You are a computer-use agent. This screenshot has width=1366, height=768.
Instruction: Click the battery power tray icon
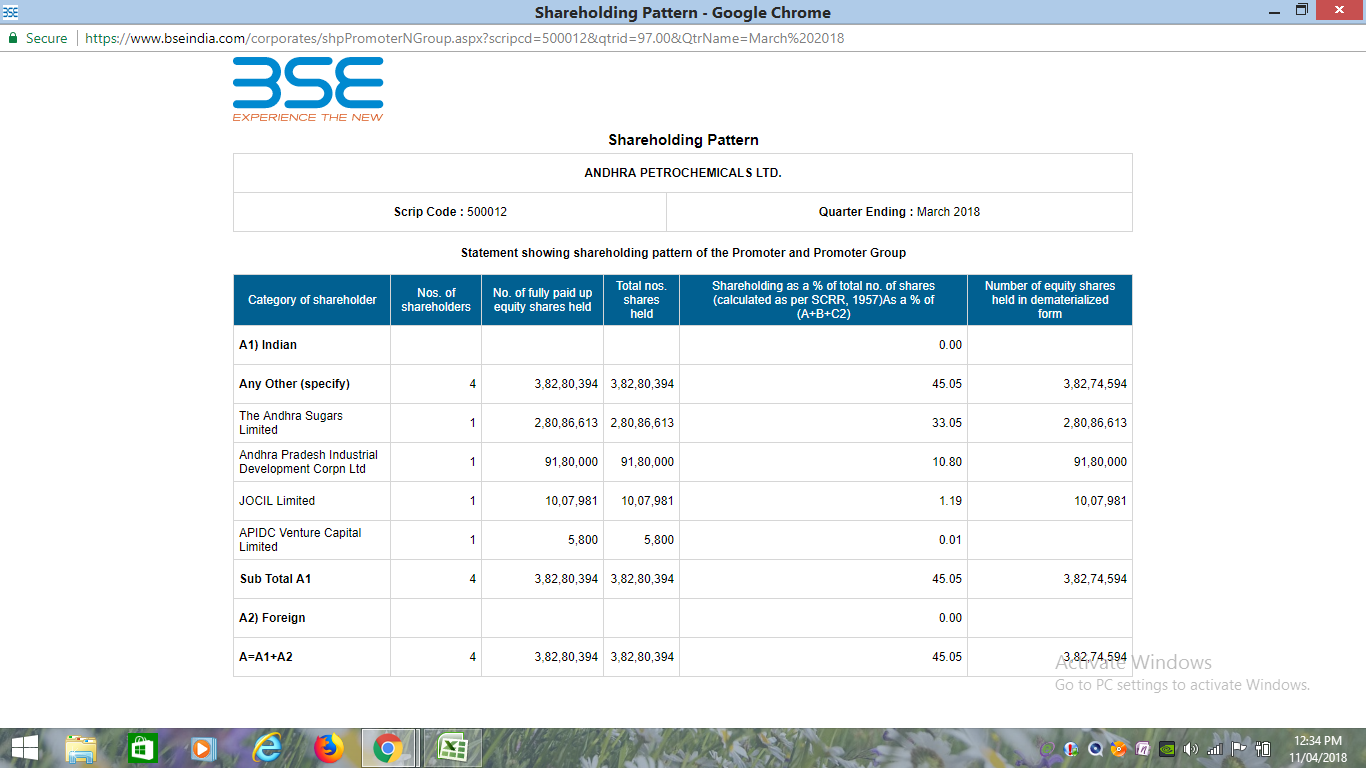[1263, 748]
